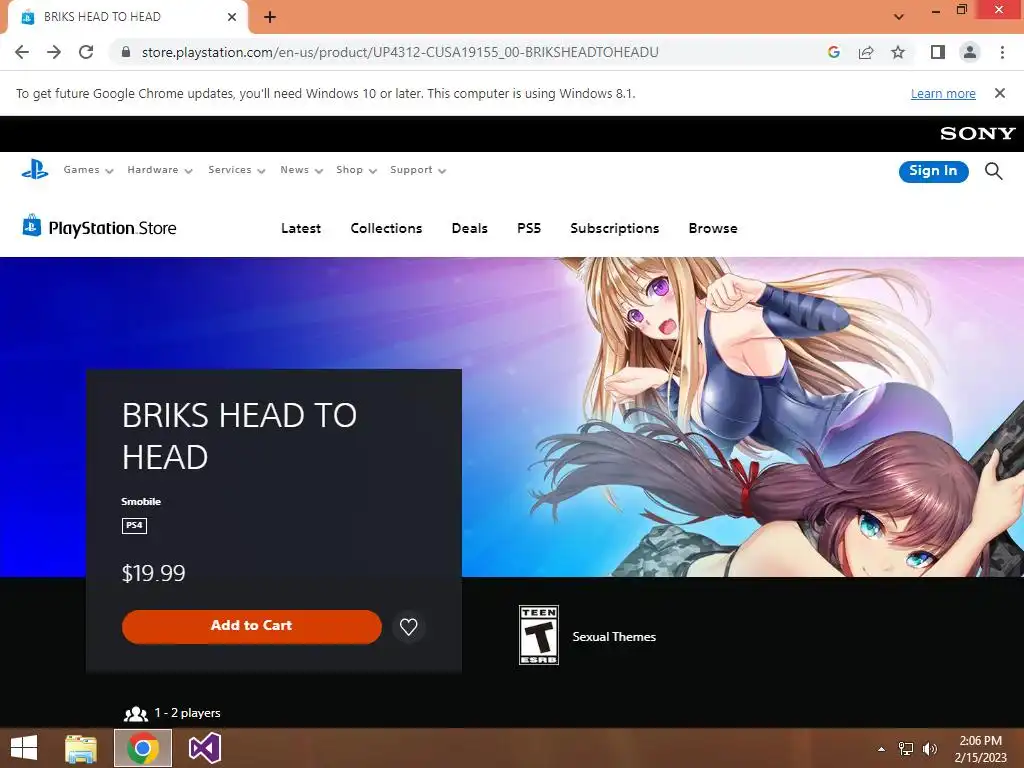Expand the Services dropdown menu

pyautogui.click(x=237, y=170)
